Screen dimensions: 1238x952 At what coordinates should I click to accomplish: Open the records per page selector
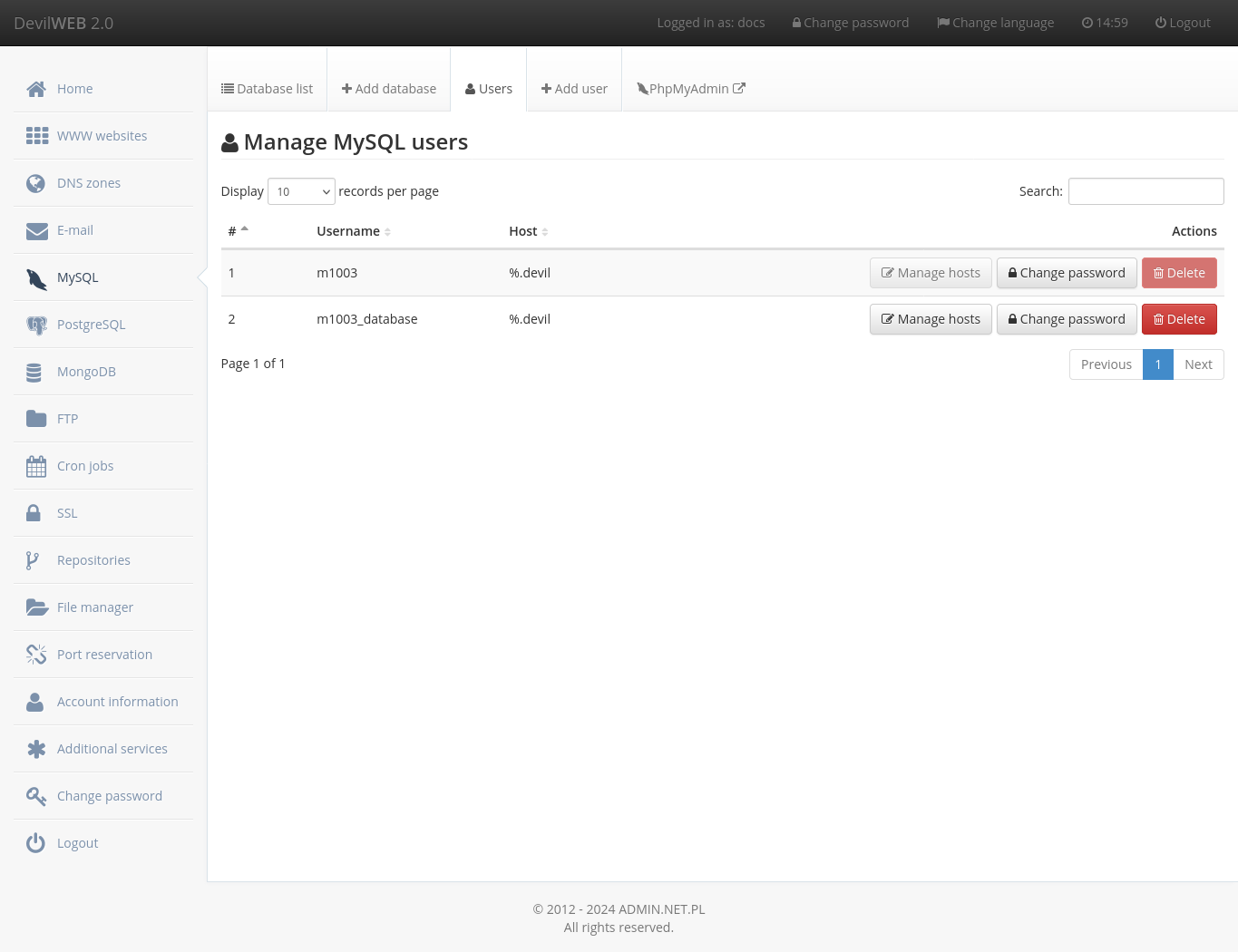(301, 191)
